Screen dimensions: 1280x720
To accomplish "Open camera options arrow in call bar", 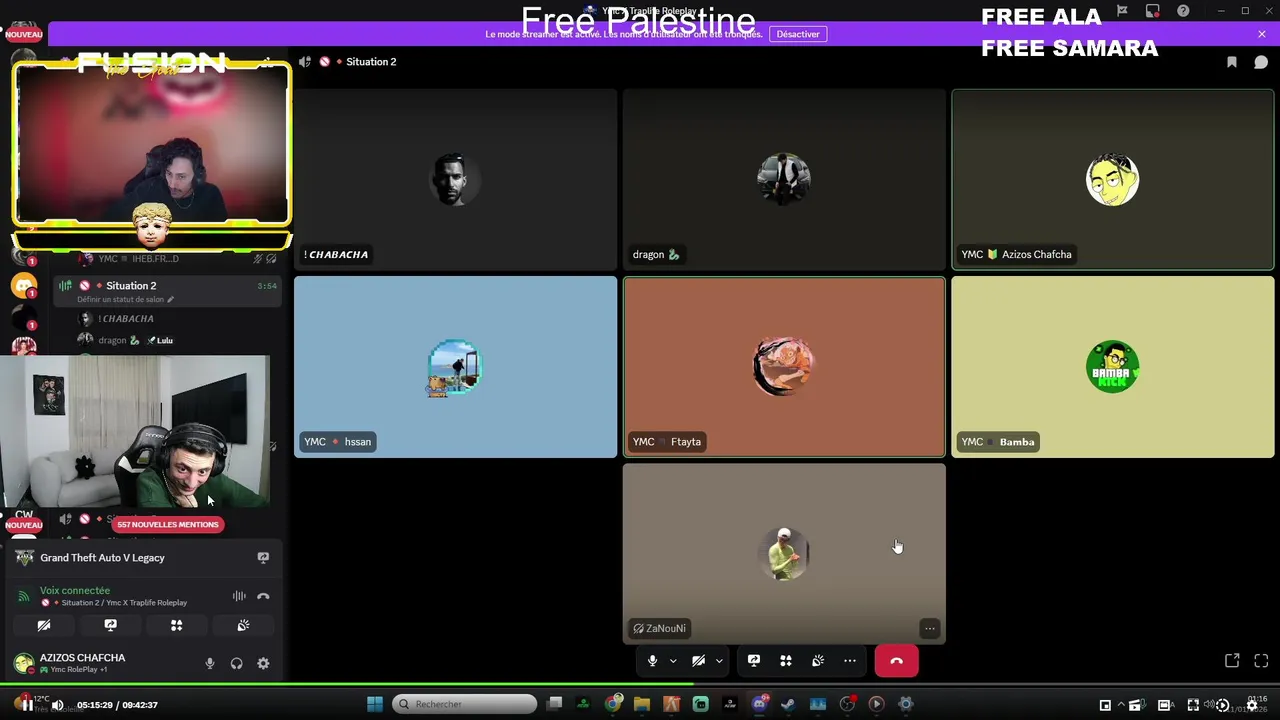I will click(719, 661).
